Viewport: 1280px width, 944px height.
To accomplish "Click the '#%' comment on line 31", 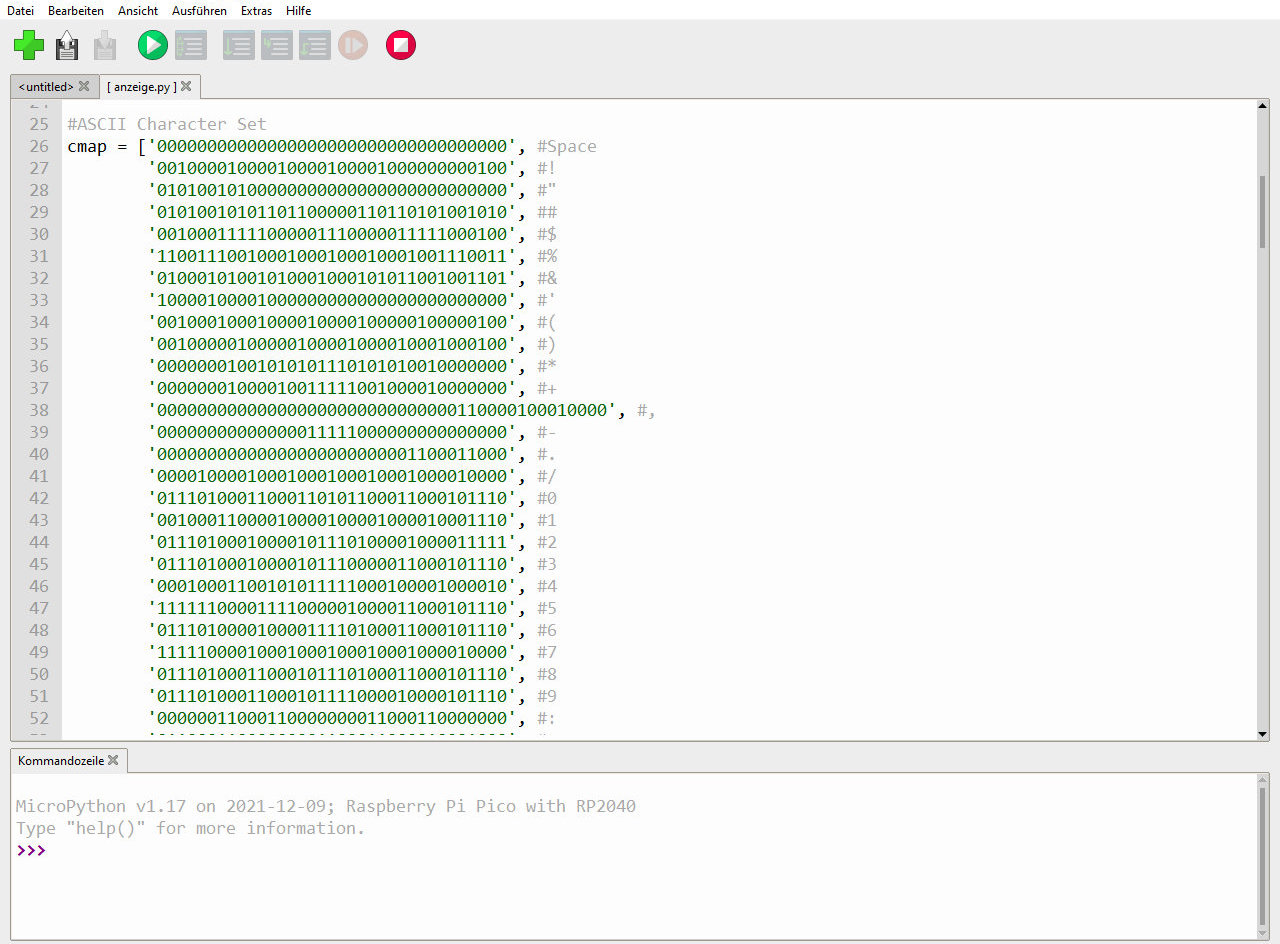I will 547,256.
